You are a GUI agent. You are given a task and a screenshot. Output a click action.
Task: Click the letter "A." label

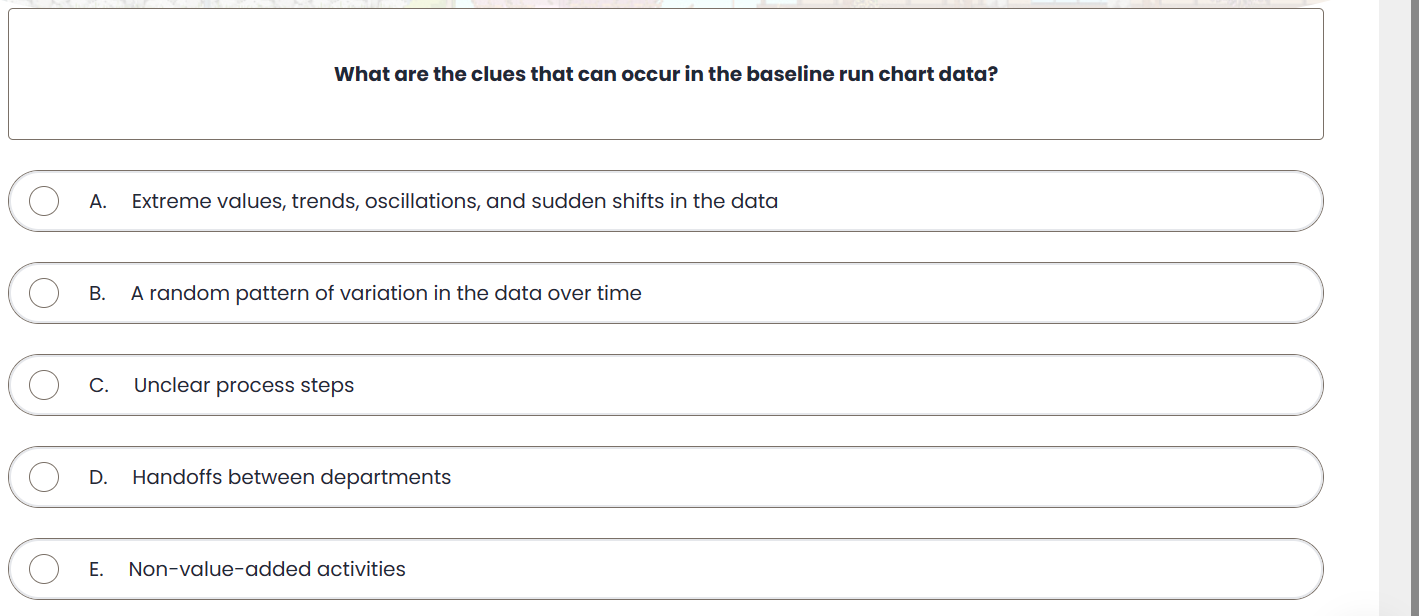[x=97, y=201]
